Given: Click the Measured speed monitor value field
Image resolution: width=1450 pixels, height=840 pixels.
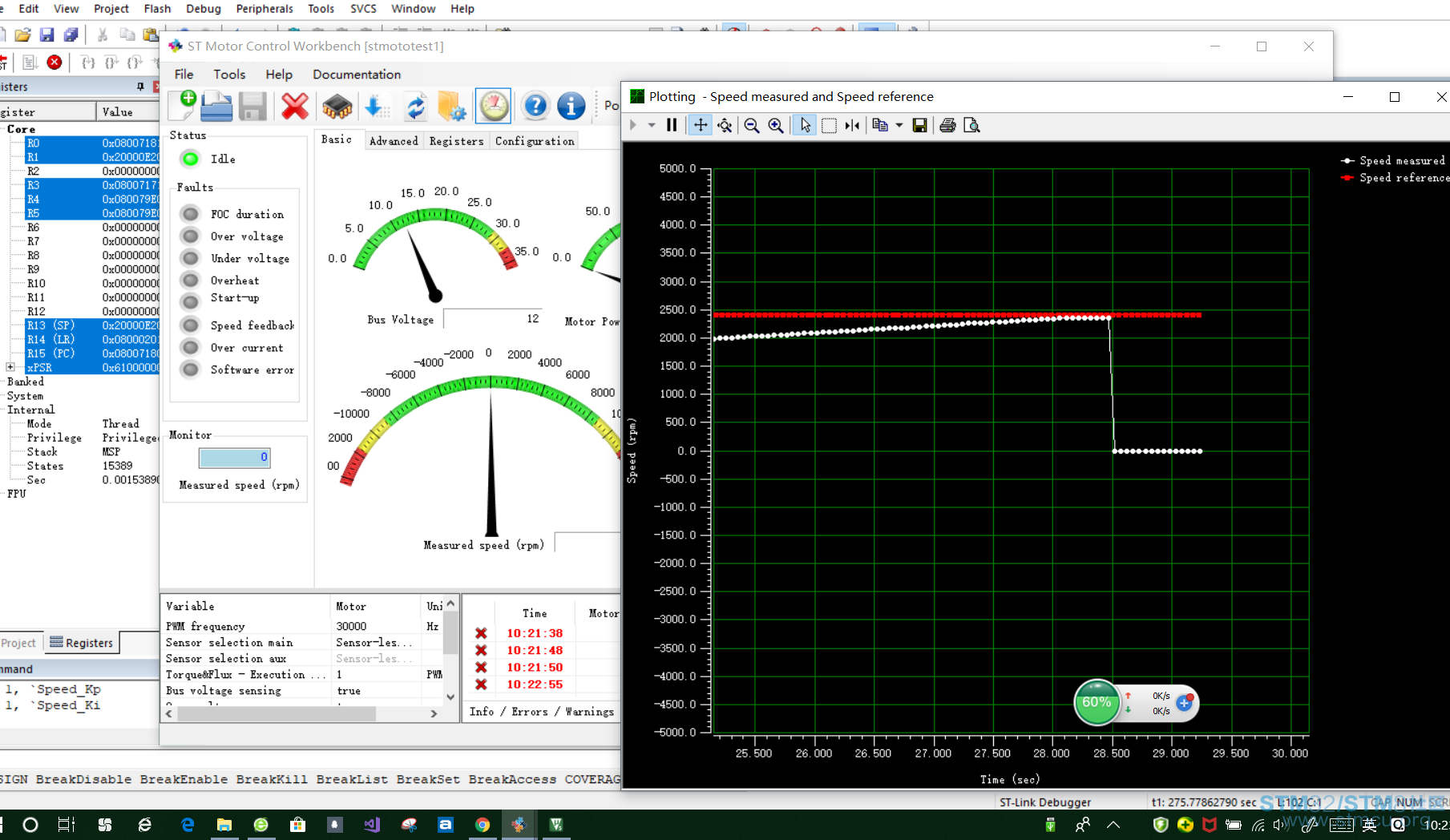Looking at the screenshot, I should pos(234,458).
